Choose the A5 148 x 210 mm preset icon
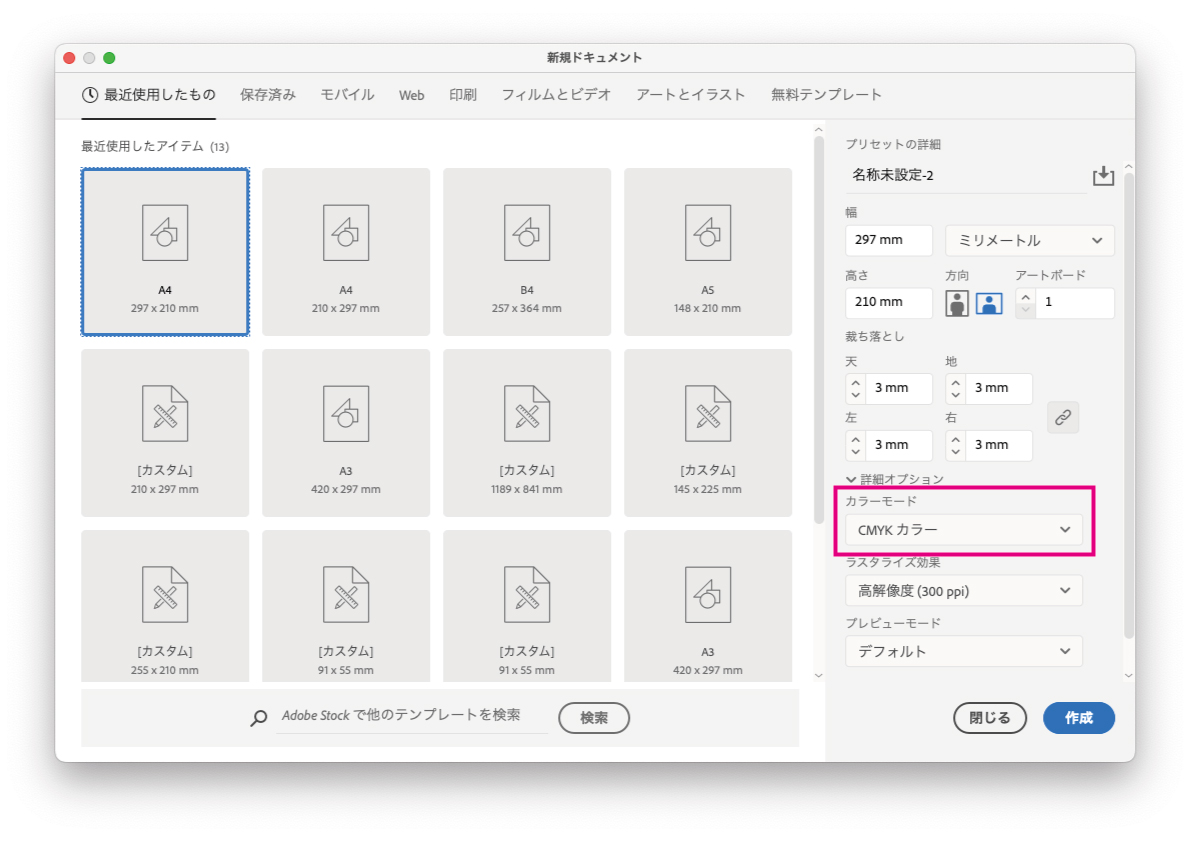Screen dimensions: 1191x842 click(707, 233)
